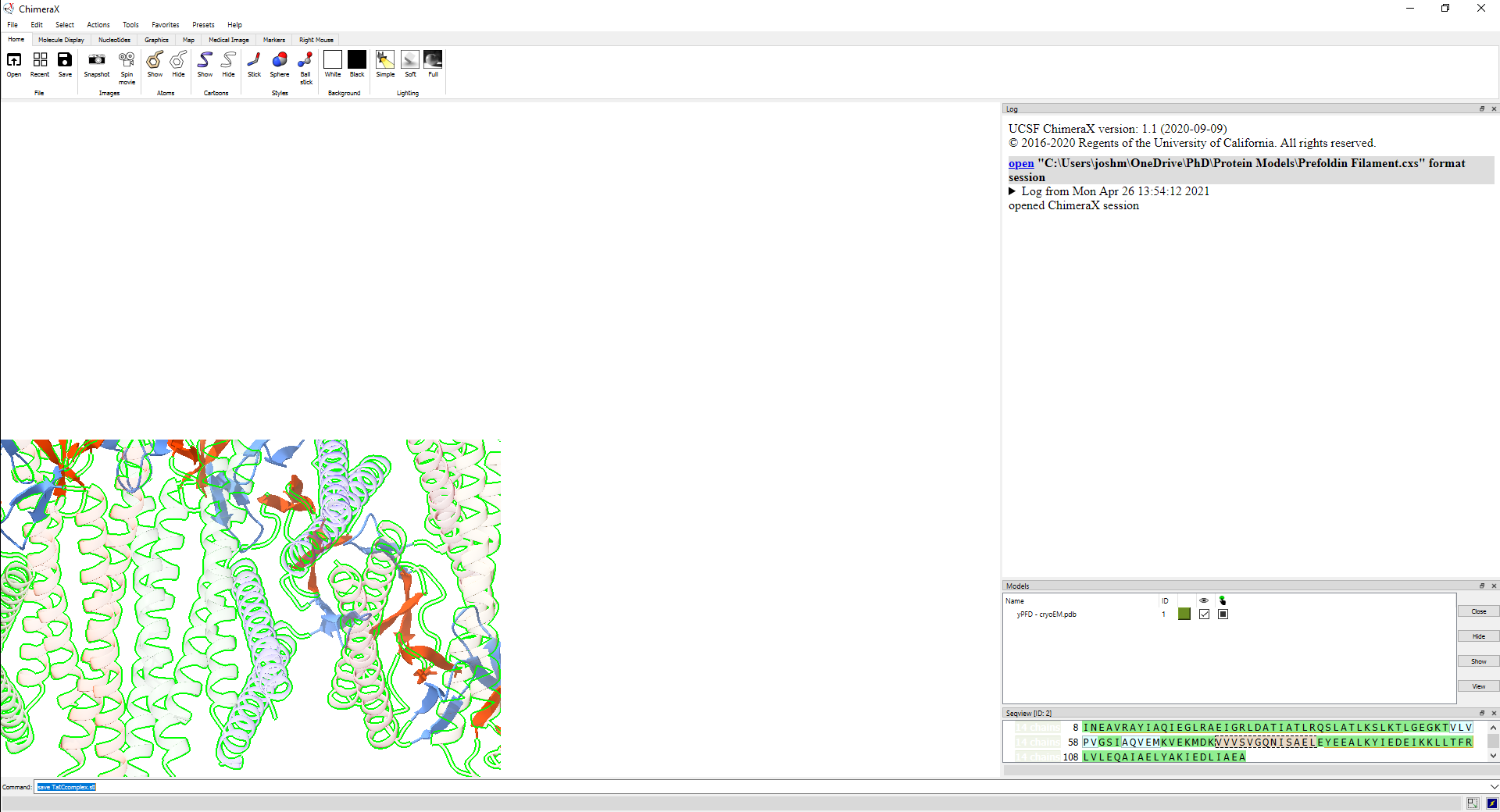Screen dimensions: 1500x812
Task: Click the Snapshot camera icon
Action: coord(96,61)
